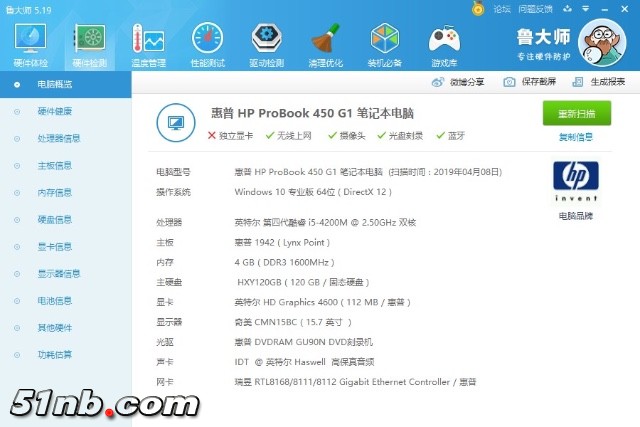Click the green 重新扫描 button
Screen dimensions: 640x427
pyautogui.click(x=576, y=113)
